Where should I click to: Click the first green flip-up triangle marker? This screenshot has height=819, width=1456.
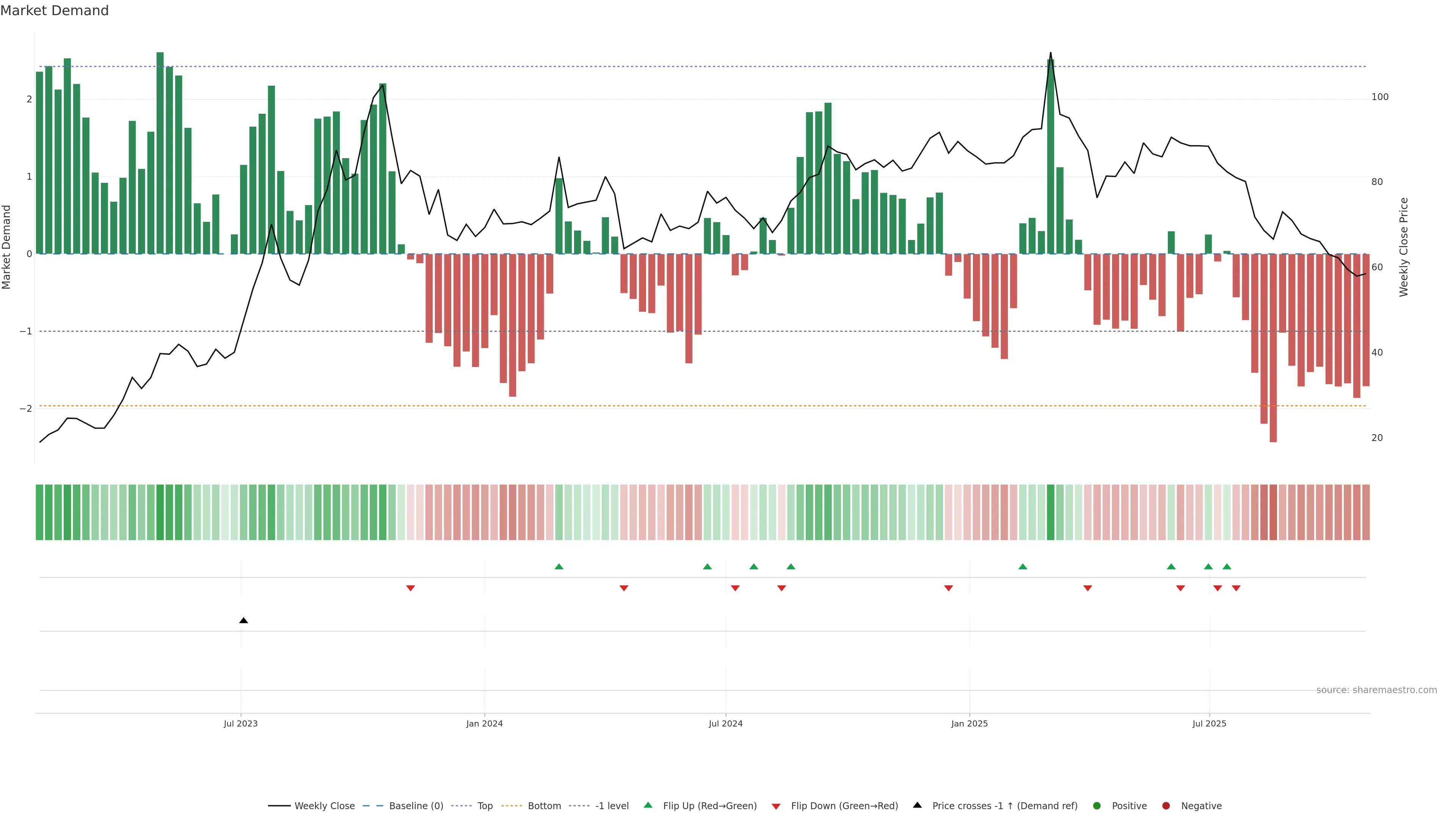click(559, 566)
